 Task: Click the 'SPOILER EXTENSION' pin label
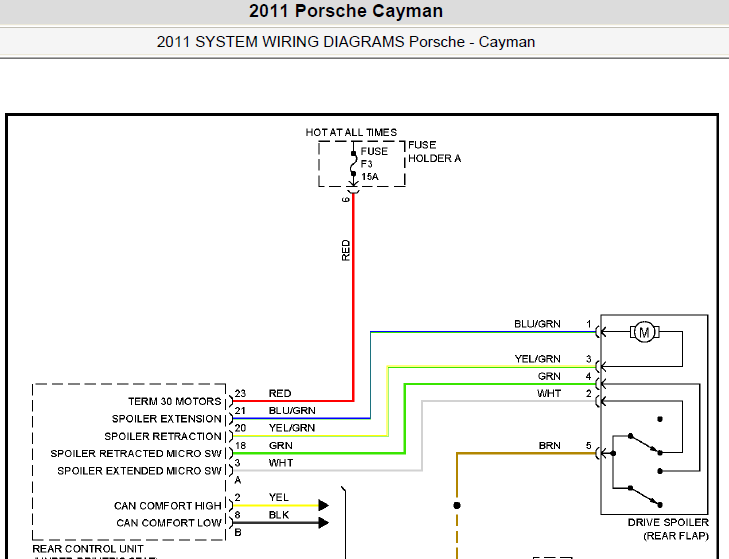[x=166, y=419]
